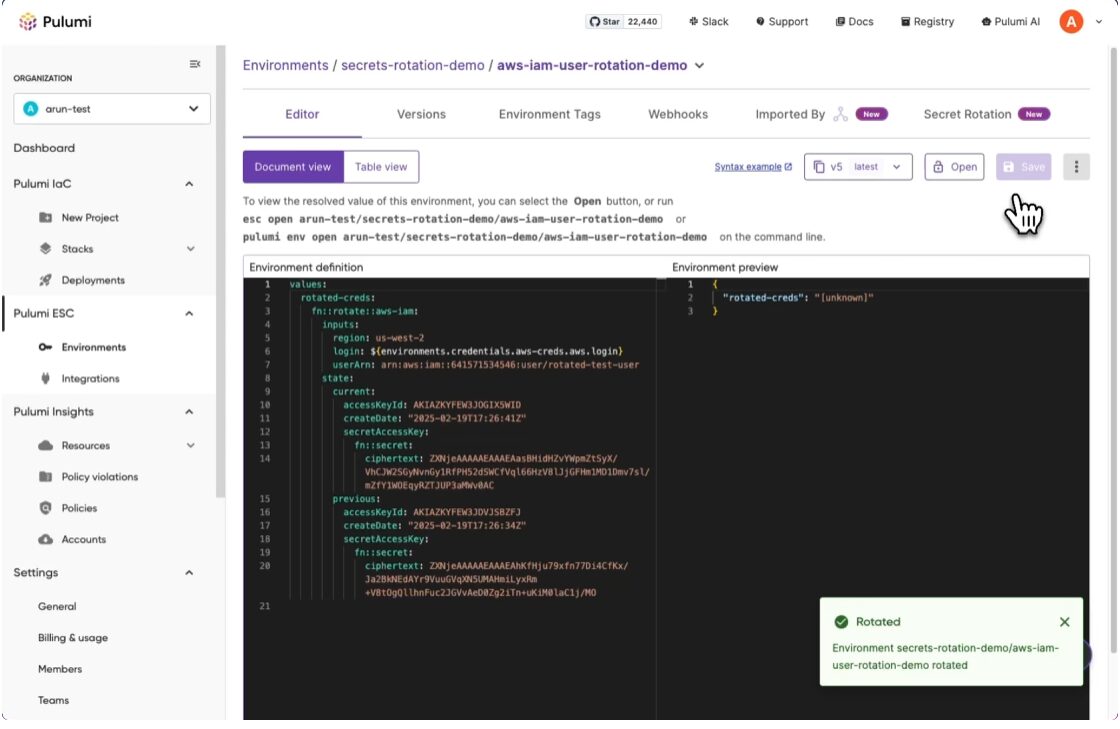Click the Environments key icon
The width and height of the screenshot is (1120, 729).
pyautogui.click(x=46, y=347)
